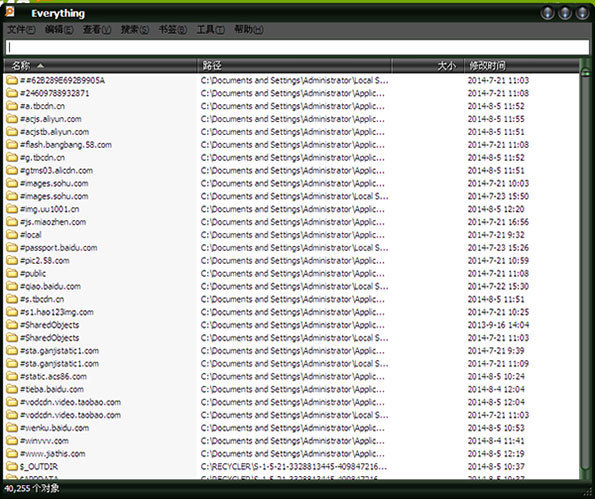
Task: Select folder icon of #acjs.aliyun.com
Action: 12,119
